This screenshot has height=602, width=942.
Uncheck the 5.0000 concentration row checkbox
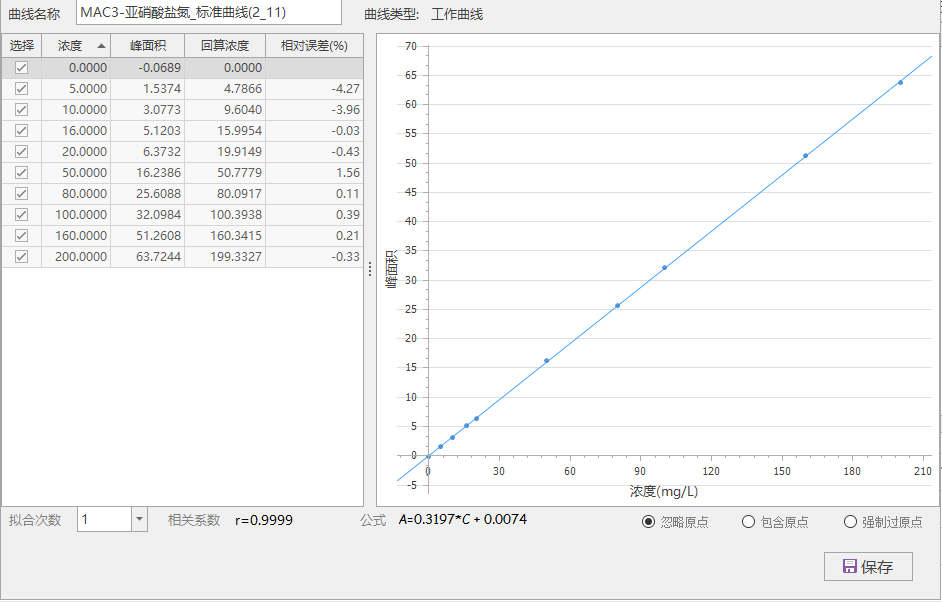21,89
